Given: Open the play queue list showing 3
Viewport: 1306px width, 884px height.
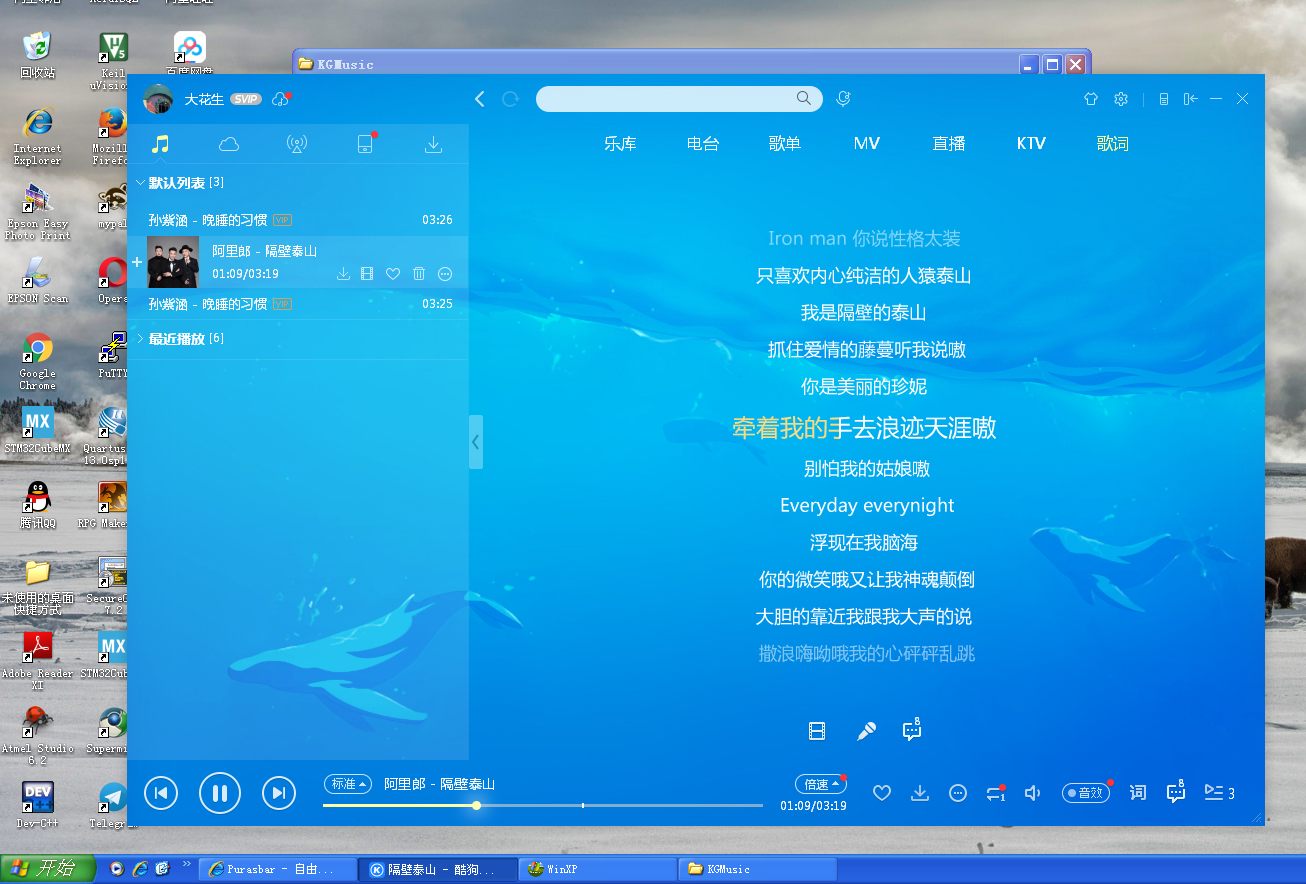Looking at the screenshot, I should pos(1219,793).
